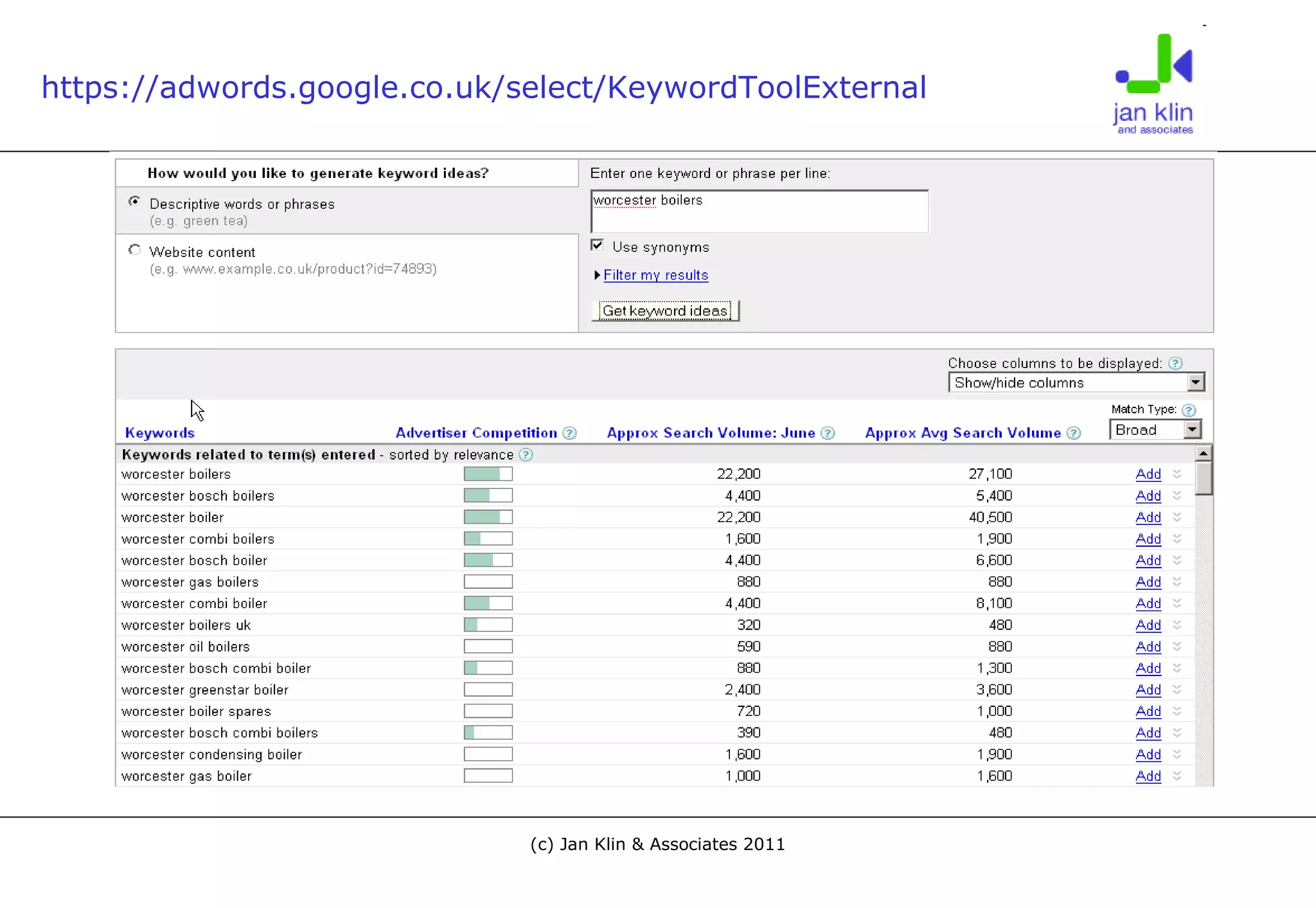Sort by Approx Search Volume: June header
The image size is (1316, 908).
[711, 433]
